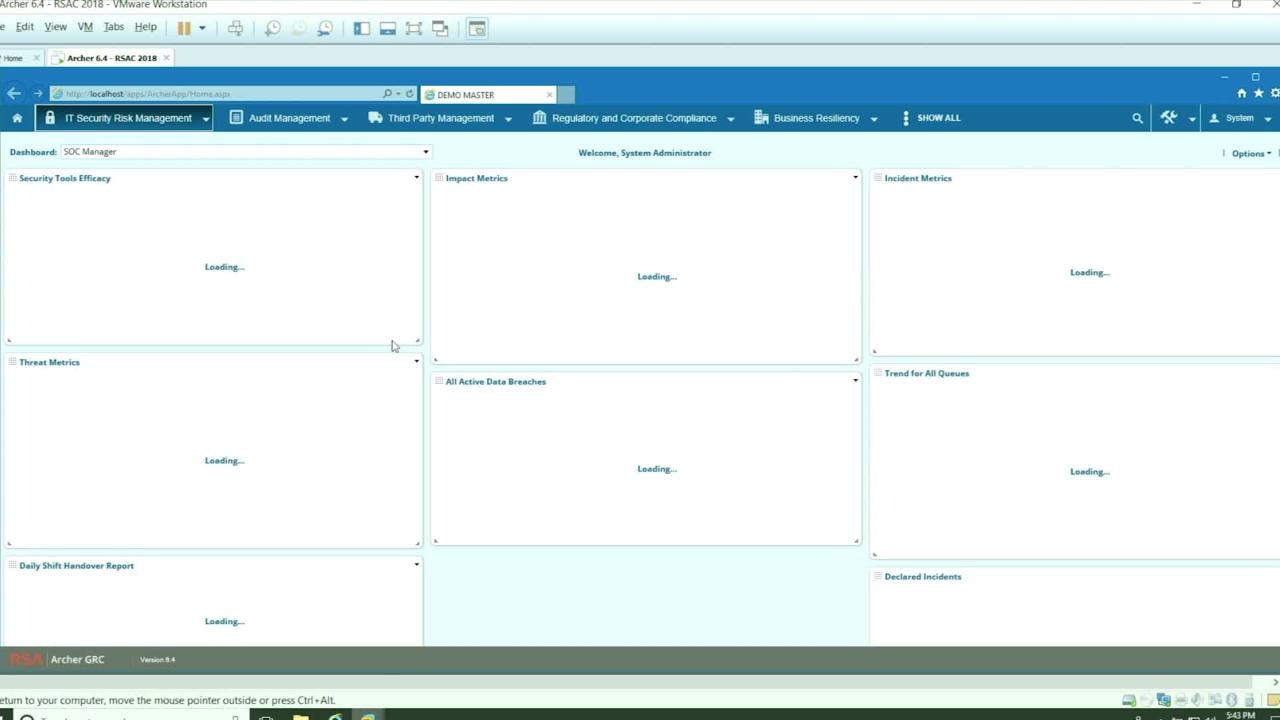
Task: Activate Unity mode from VMware toolbar
Action: pos(439,28)
